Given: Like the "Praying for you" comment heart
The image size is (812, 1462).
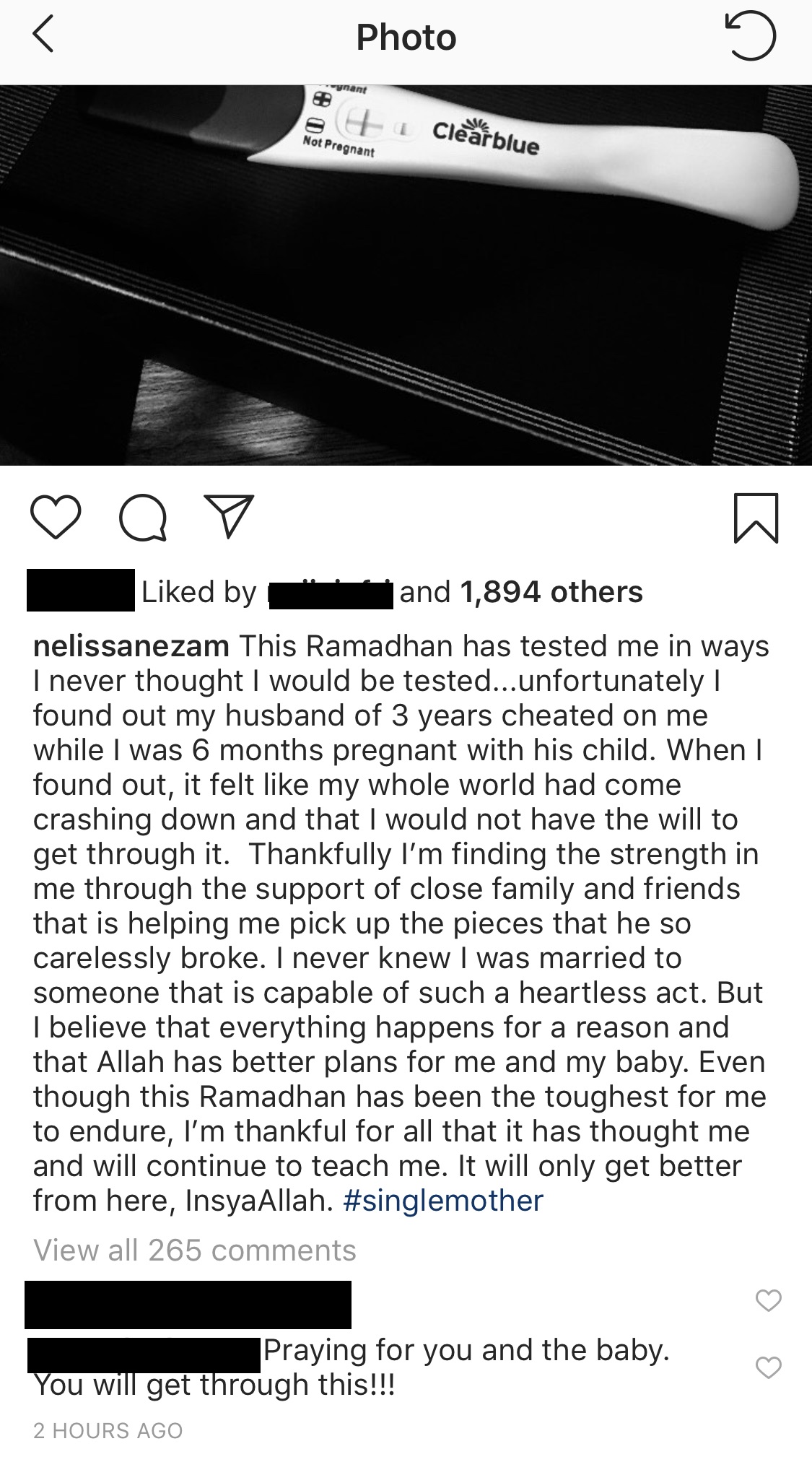Looking at the screenshot, I should click(768, 1367).
